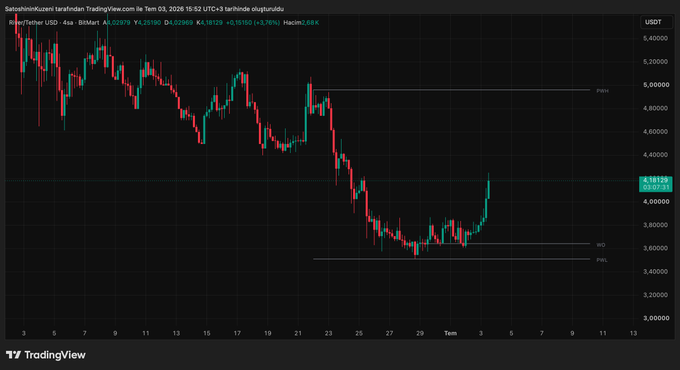
Task: Click date 15 on the time axis
Action: pyautogui.click(x=206, y=333)
